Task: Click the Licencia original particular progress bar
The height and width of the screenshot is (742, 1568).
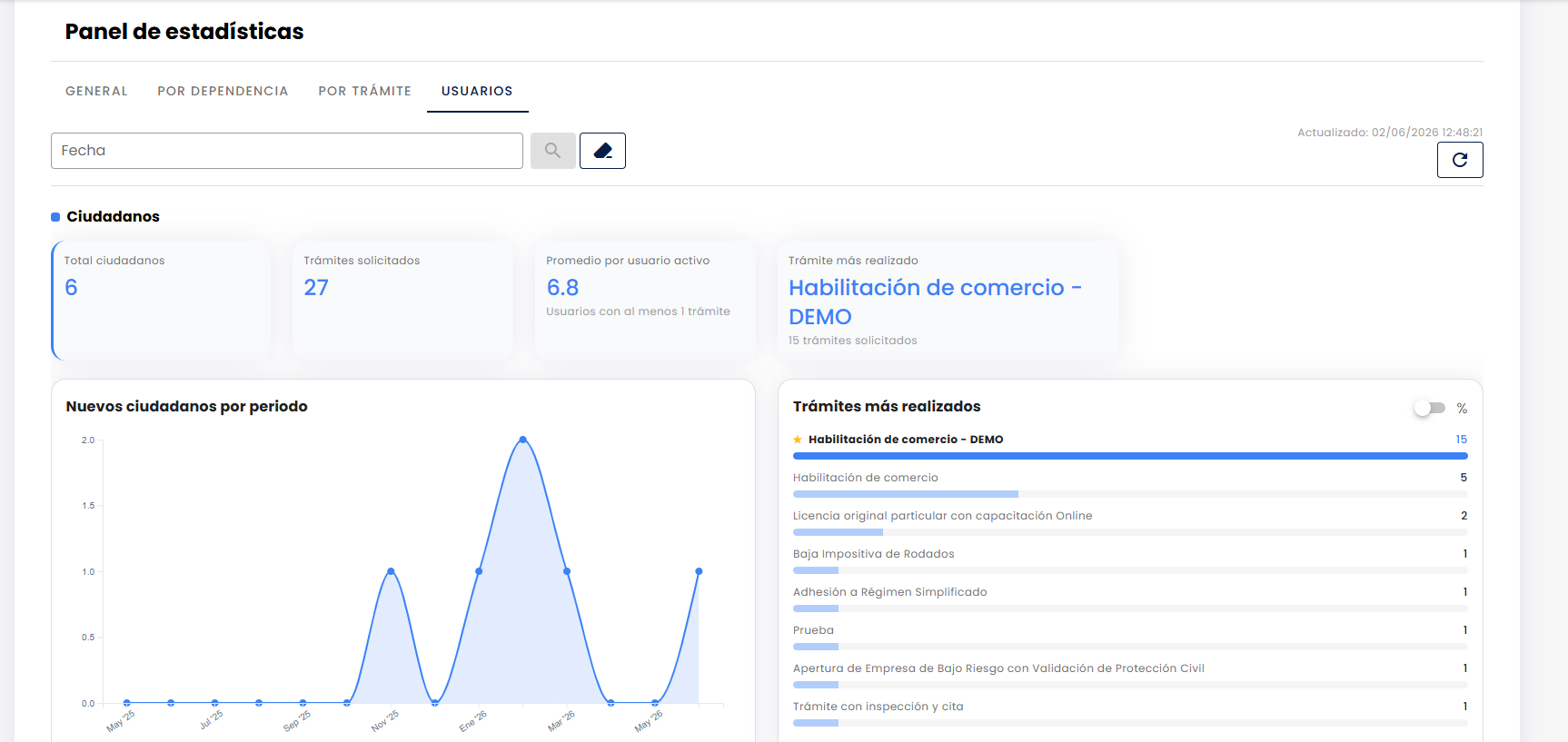Action: pos(1130,532)
